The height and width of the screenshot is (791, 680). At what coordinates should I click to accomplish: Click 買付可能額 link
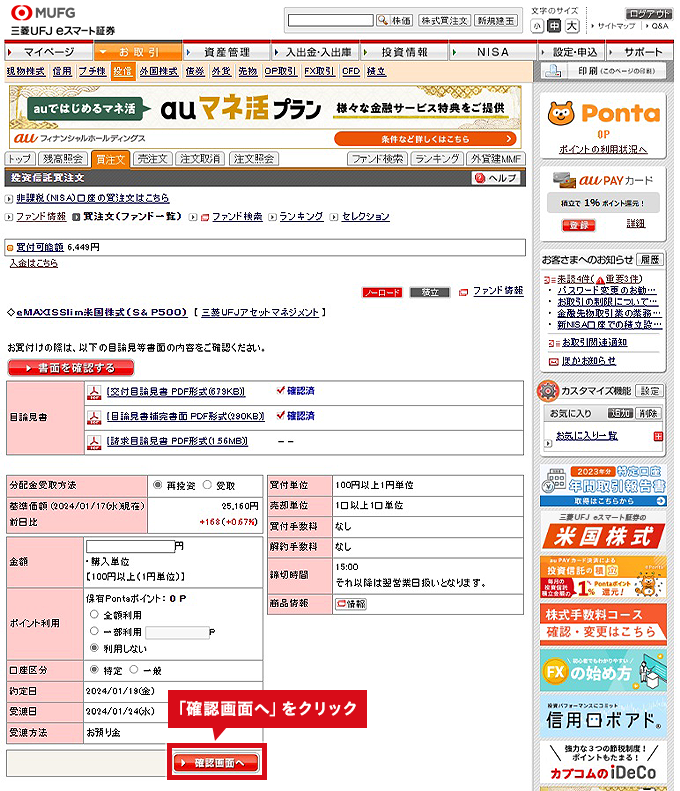pos(40,247)
